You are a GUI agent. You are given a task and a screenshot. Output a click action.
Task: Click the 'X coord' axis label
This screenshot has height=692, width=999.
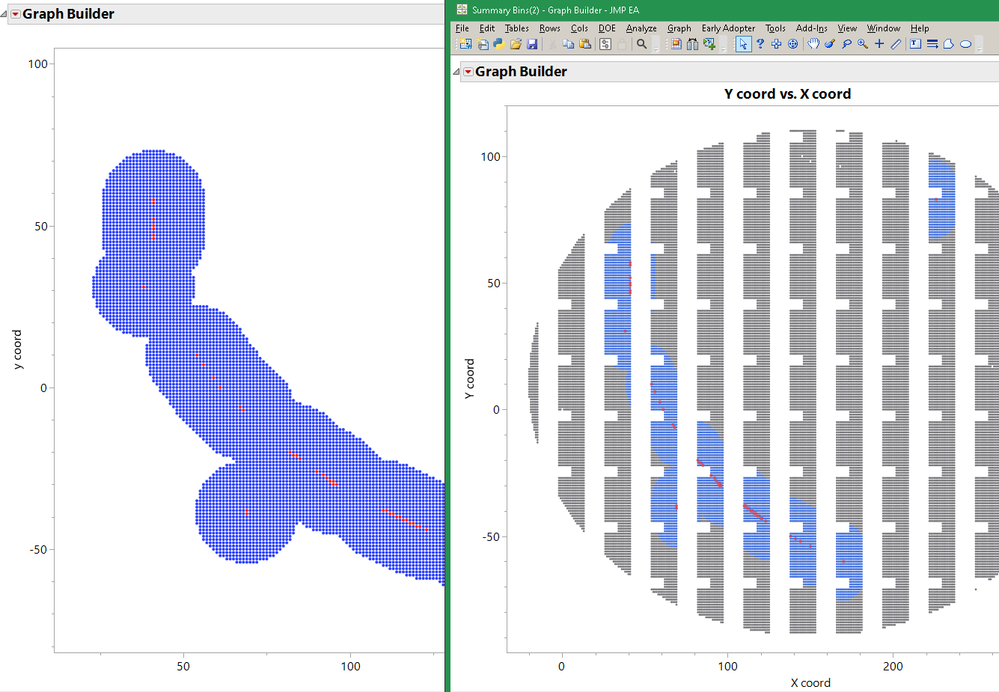[810, 682]
